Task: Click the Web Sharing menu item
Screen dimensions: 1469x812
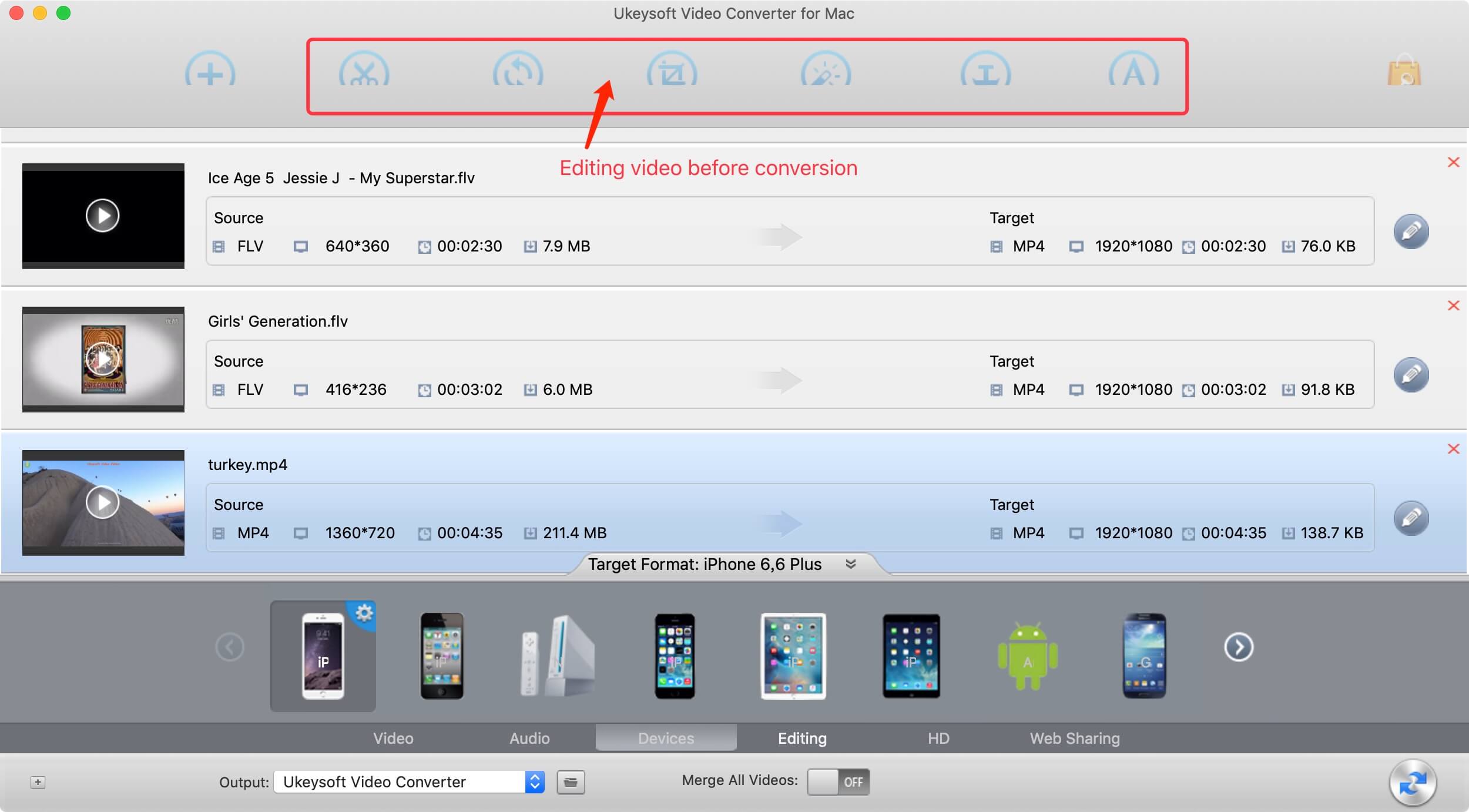Action: (x=1074, y=737)
